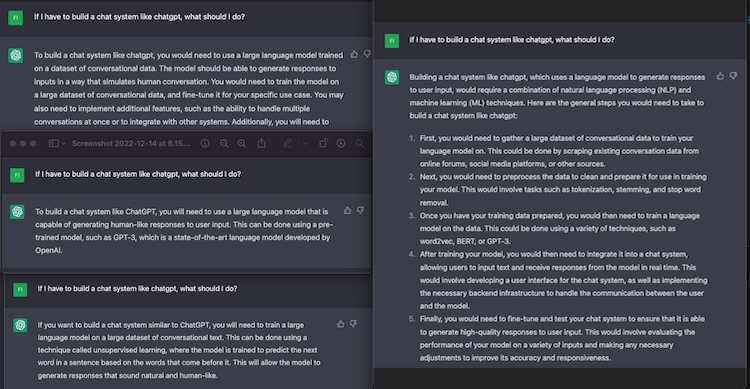The image size is (750, 389).
Task: Select the highlight pen tool in Preview
Action: point(287,143)
